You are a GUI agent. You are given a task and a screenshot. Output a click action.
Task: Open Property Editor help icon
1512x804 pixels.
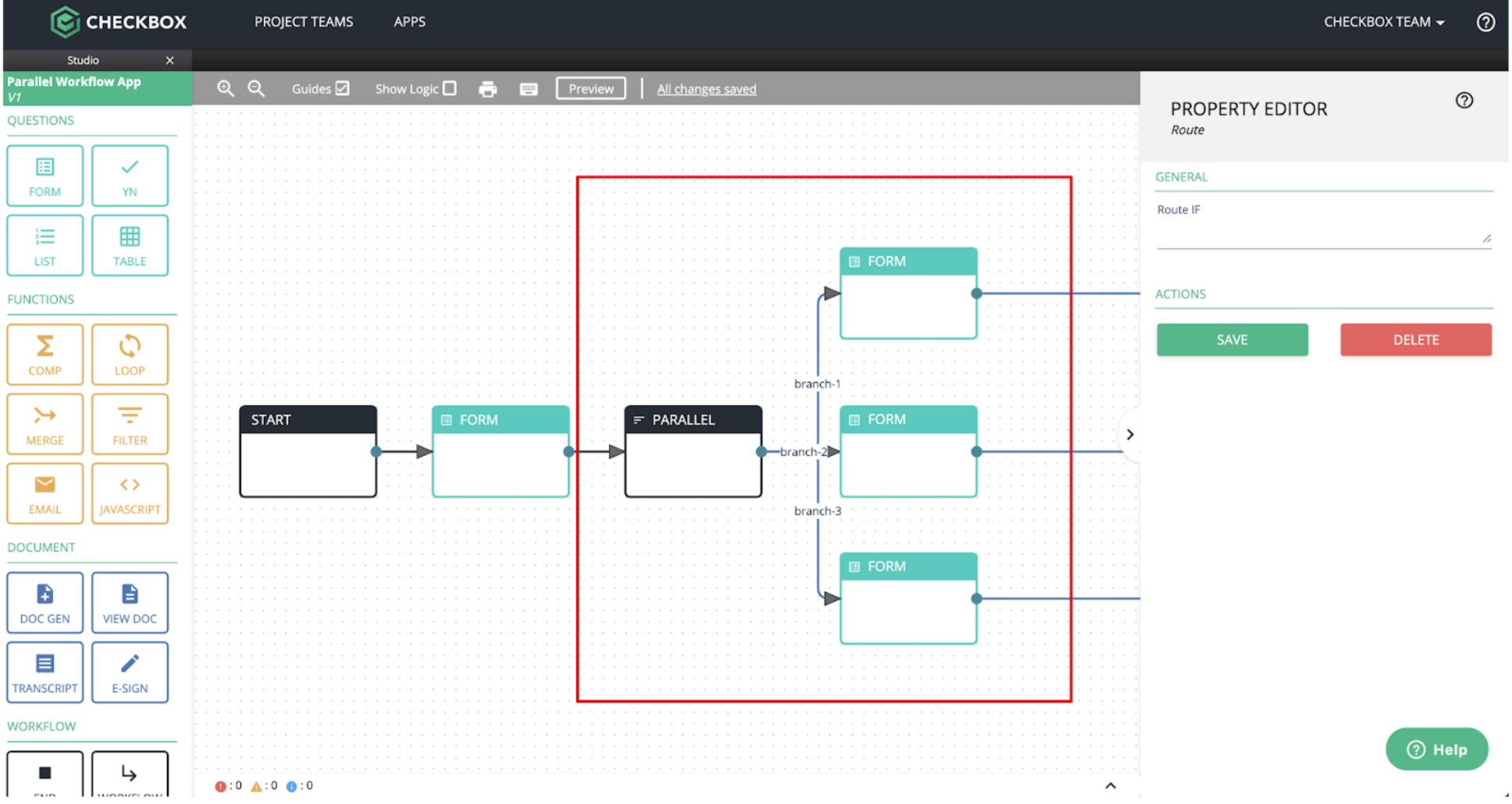coord(1464,100)
